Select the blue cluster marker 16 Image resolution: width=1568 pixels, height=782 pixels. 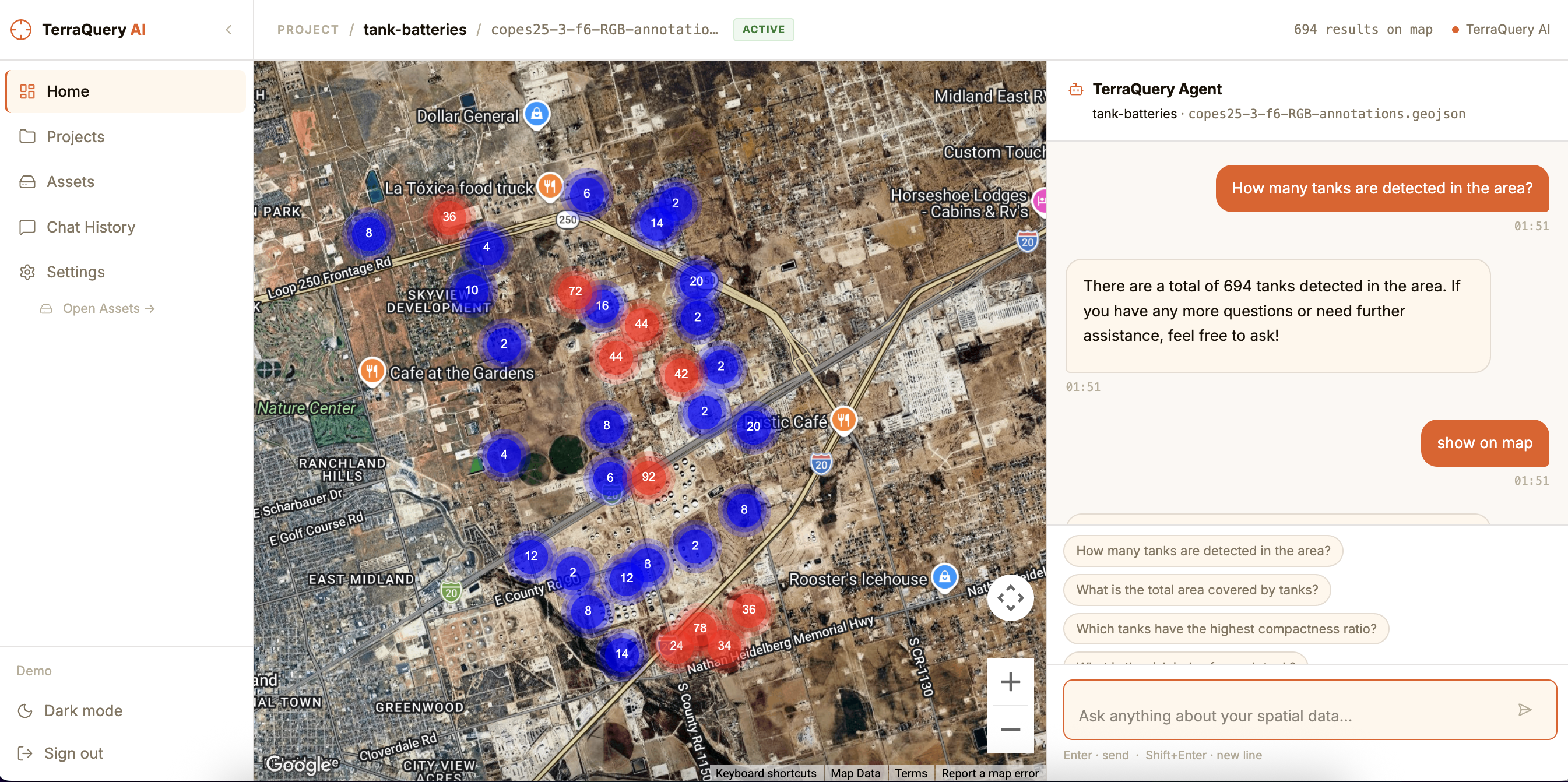pos(602,305)
